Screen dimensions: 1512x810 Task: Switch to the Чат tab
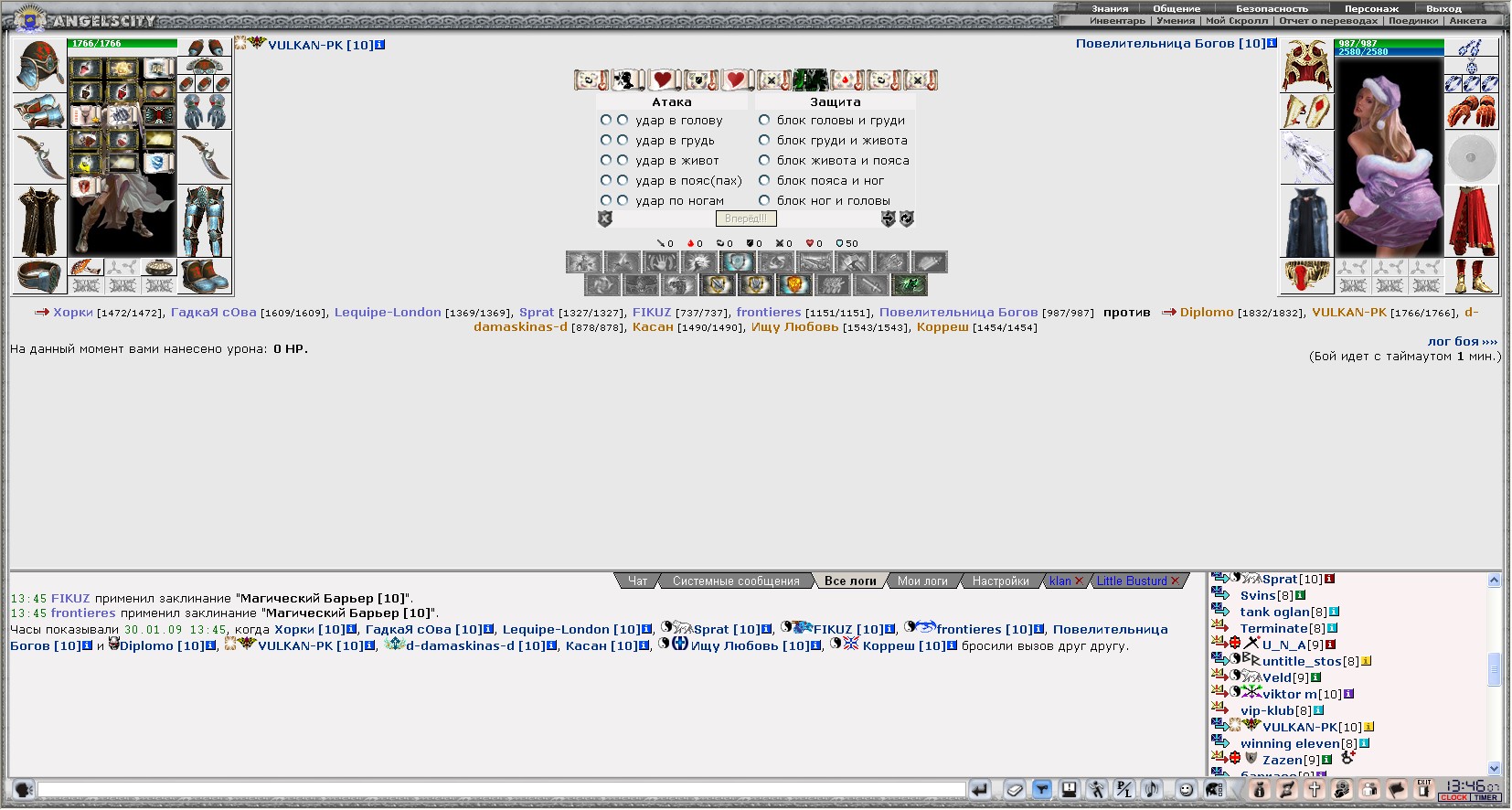[637, 581]
